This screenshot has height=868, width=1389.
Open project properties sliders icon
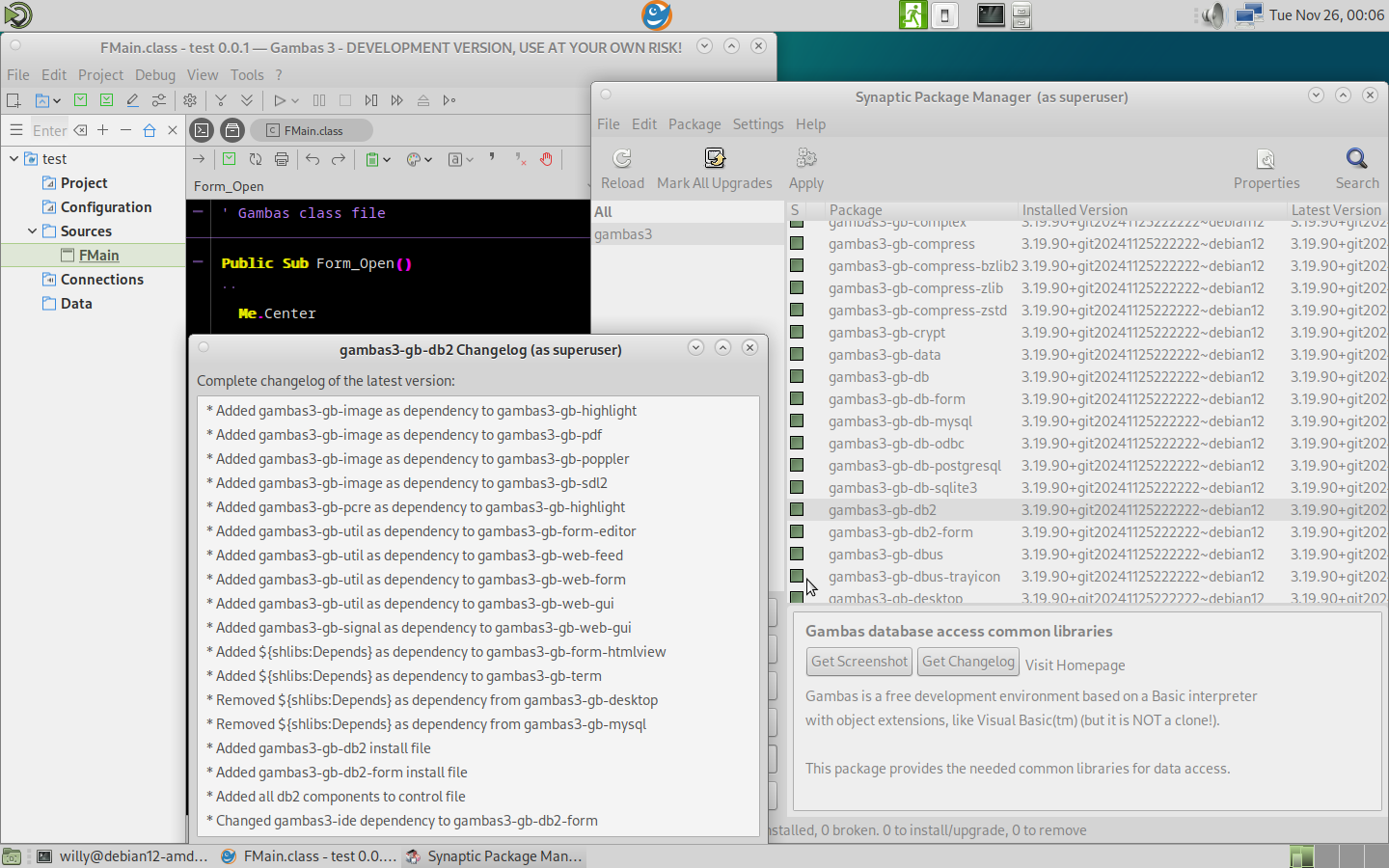click(x=158, y=100)
